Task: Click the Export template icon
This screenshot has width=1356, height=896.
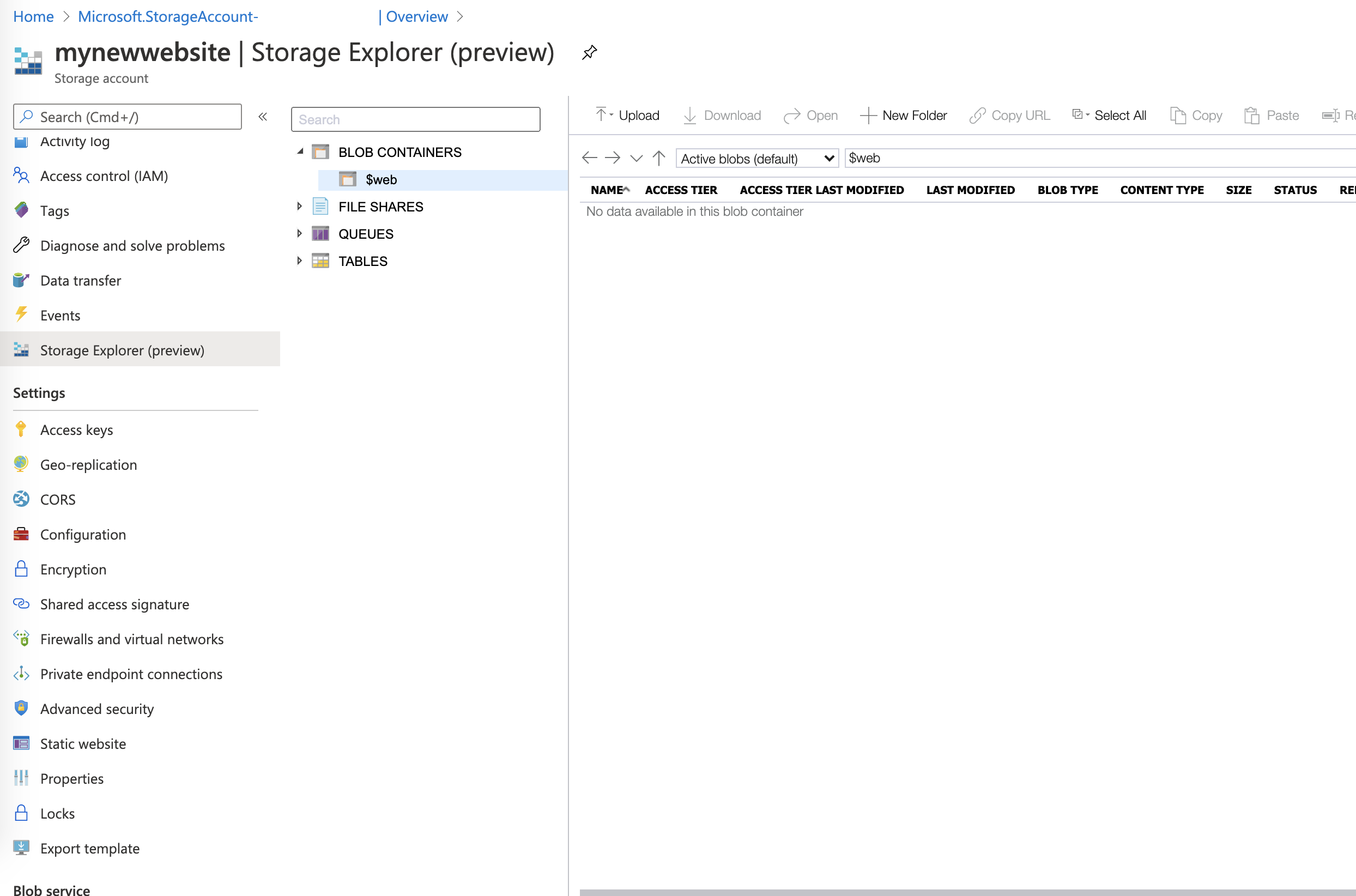Action: coord(21,847)
